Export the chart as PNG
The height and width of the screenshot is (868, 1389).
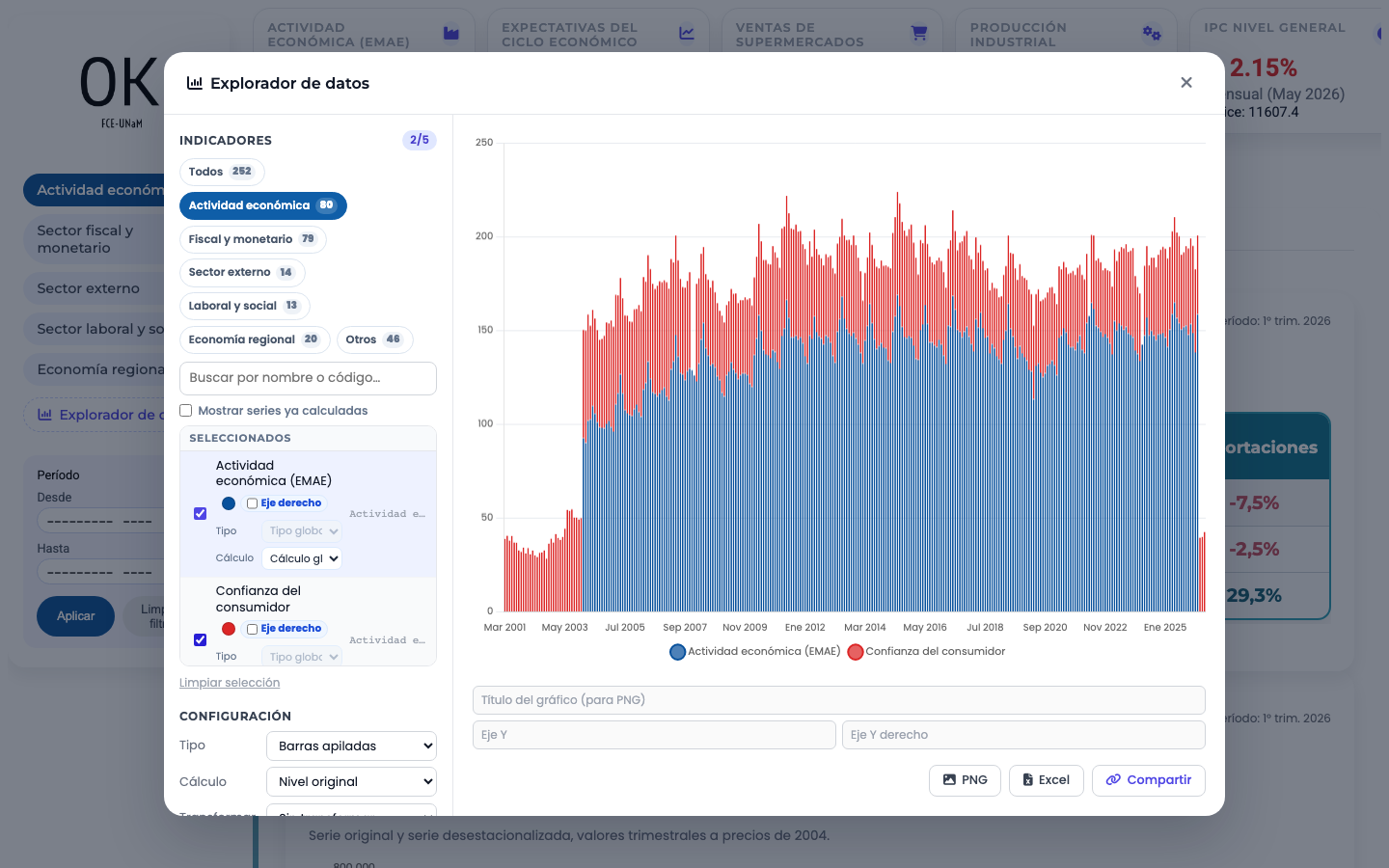(965, 780)
